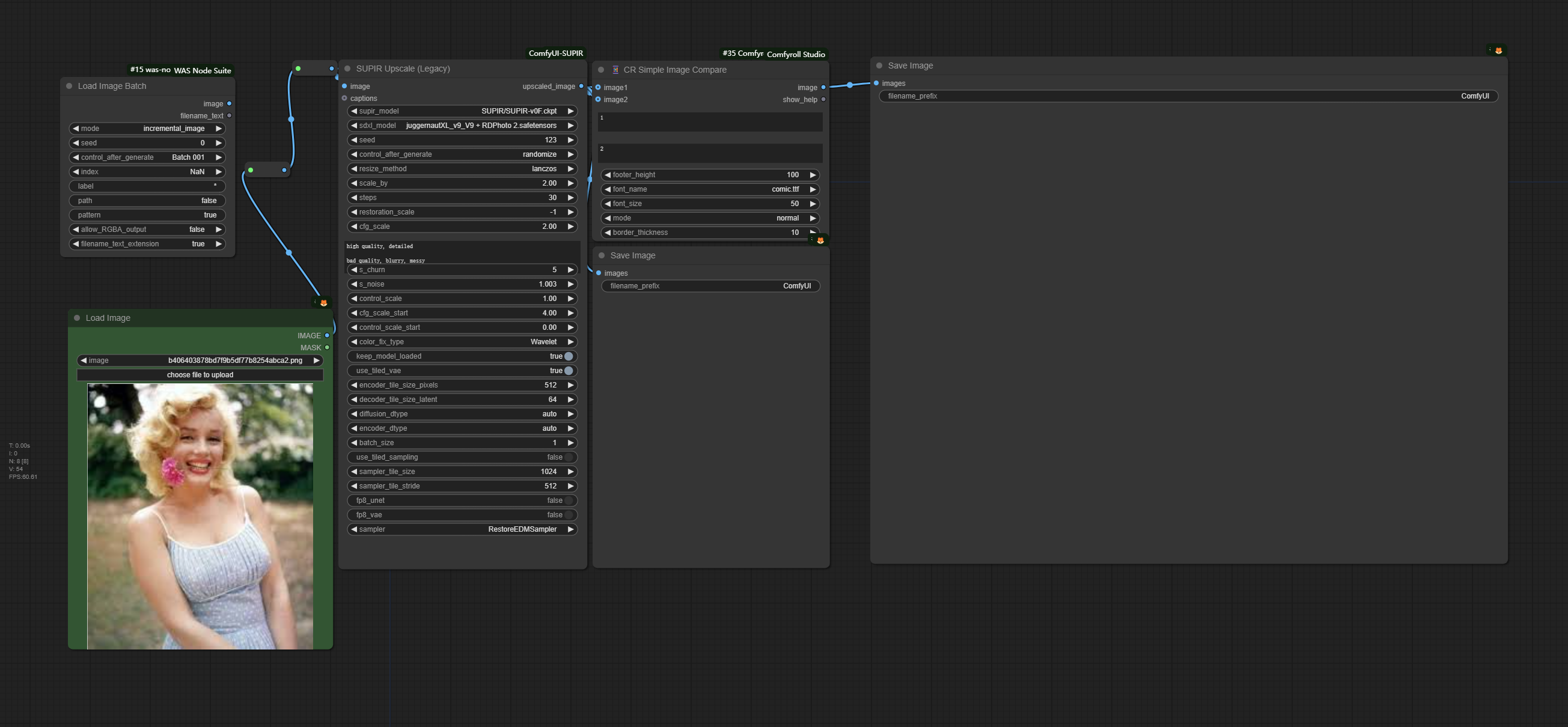Open the color_fix_type Wavelet dropdown
This screenshot has width=1568, height=727.
point(463,342)
